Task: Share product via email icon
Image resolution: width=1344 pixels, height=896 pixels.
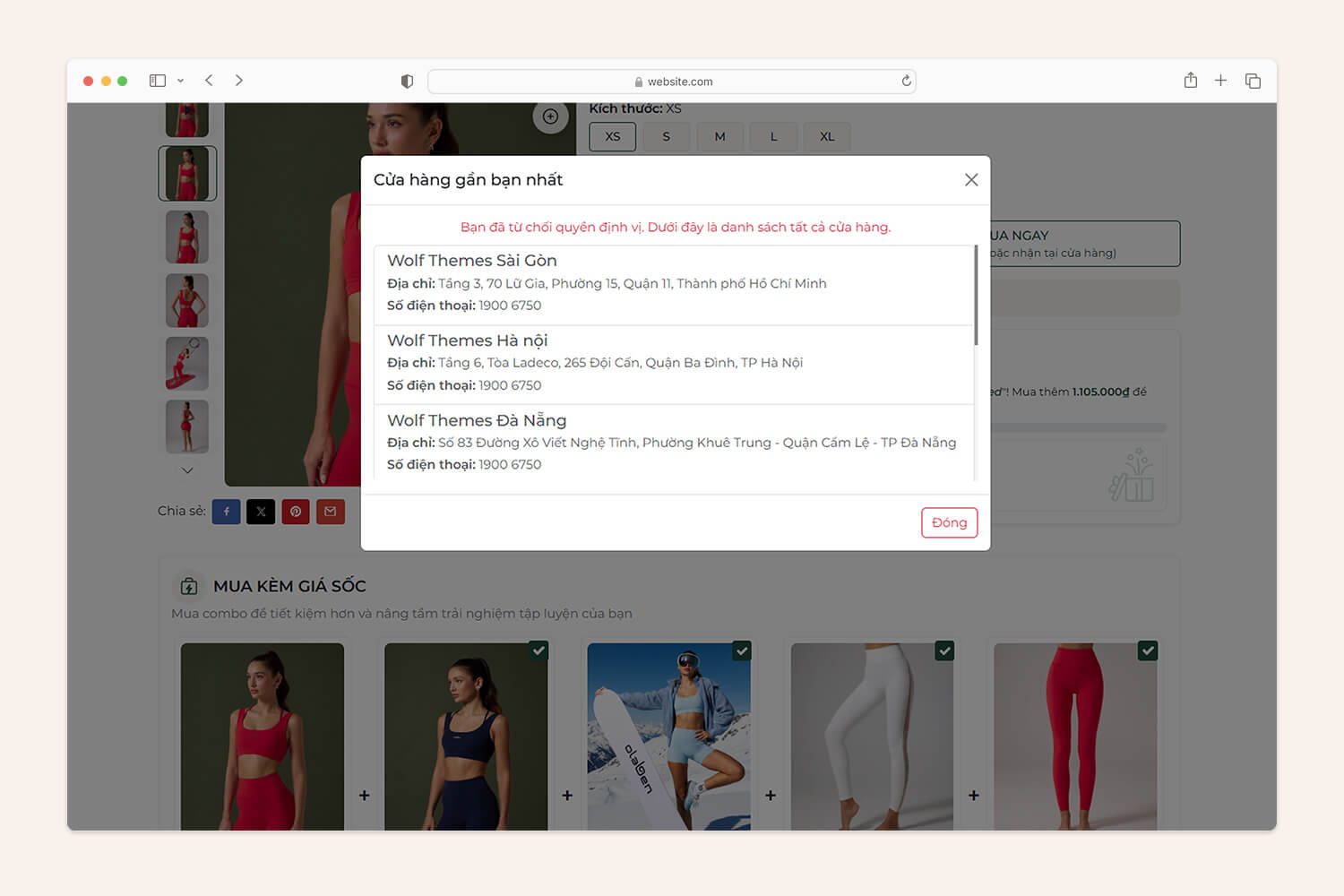Action: click(x=331, y=512)
